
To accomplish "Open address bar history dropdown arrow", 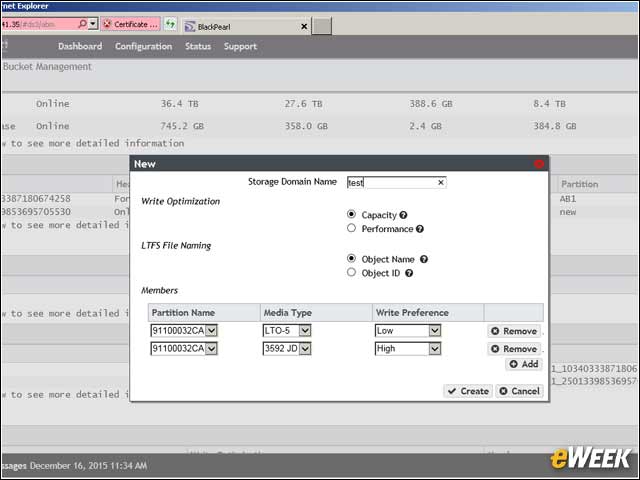I will coord(93,24).
